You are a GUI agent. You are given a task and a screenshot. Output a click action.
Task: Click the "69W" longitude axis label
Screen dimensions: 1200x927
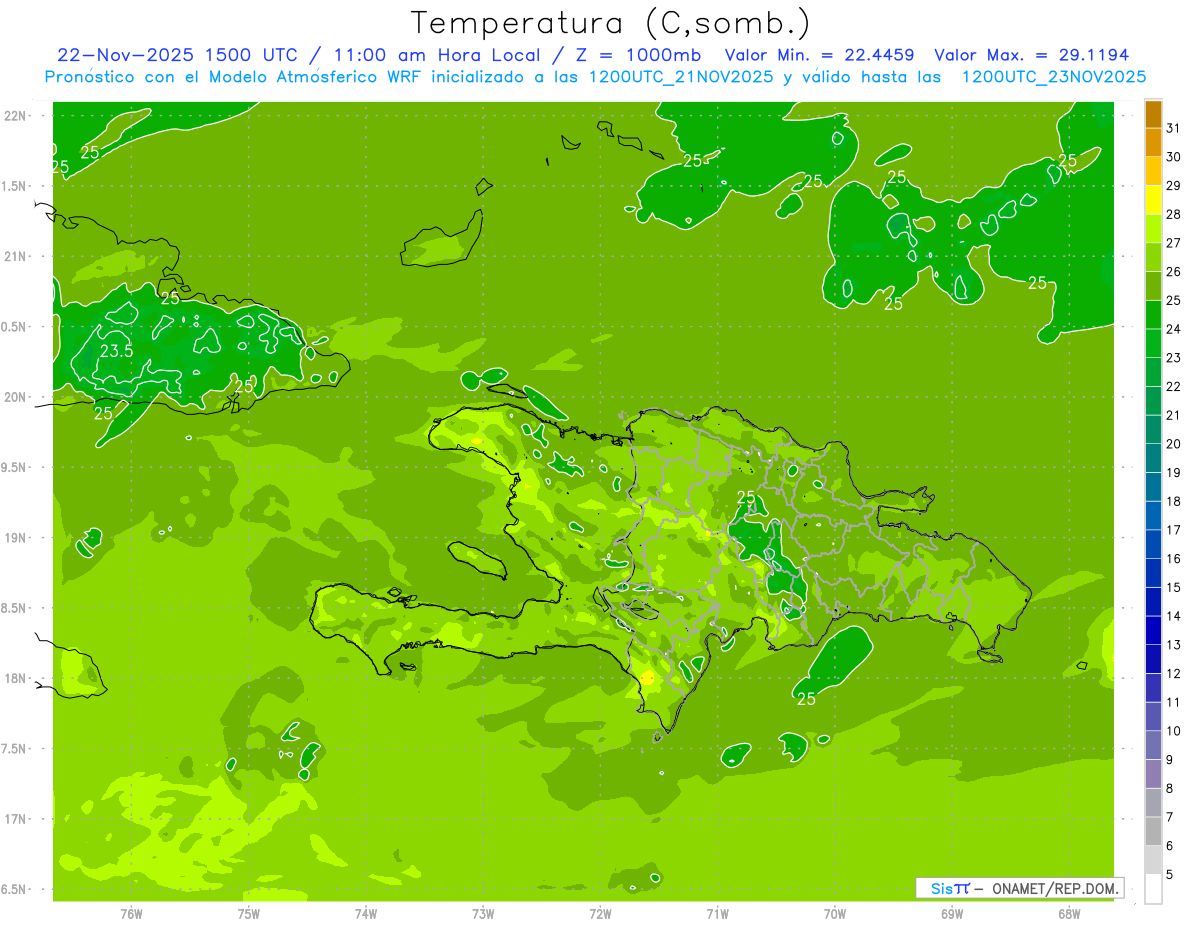[x=952, y=914]
